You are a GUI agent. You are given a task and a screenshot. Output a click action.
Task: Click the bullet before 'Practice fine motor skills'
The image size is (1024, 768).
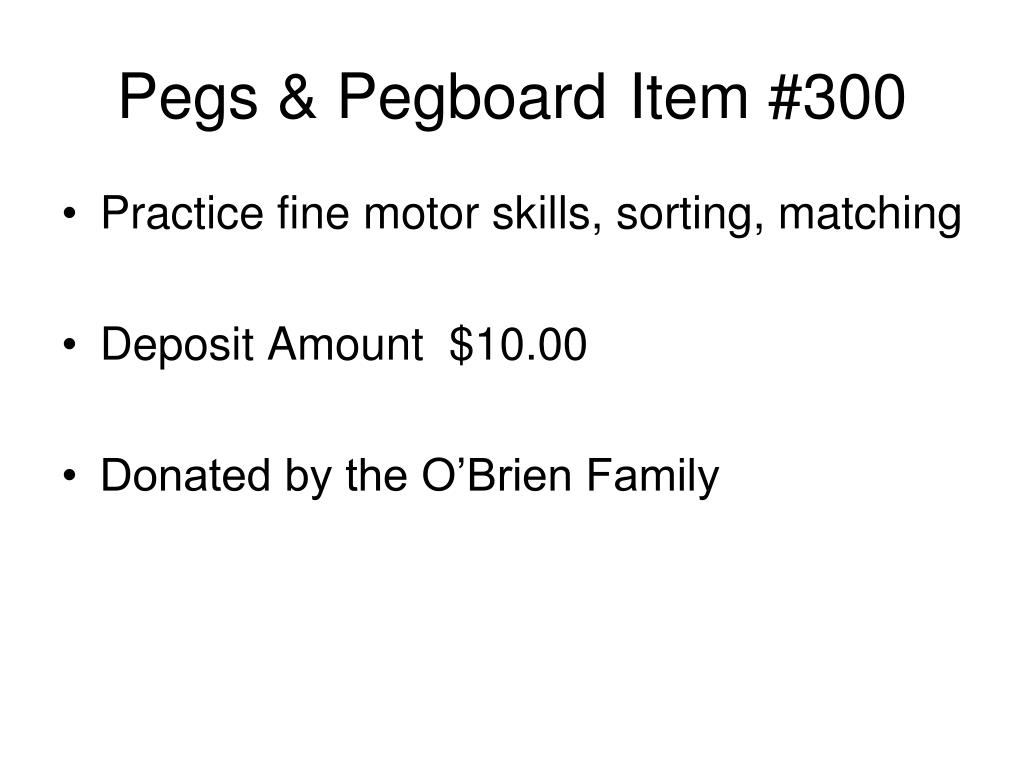69,214
